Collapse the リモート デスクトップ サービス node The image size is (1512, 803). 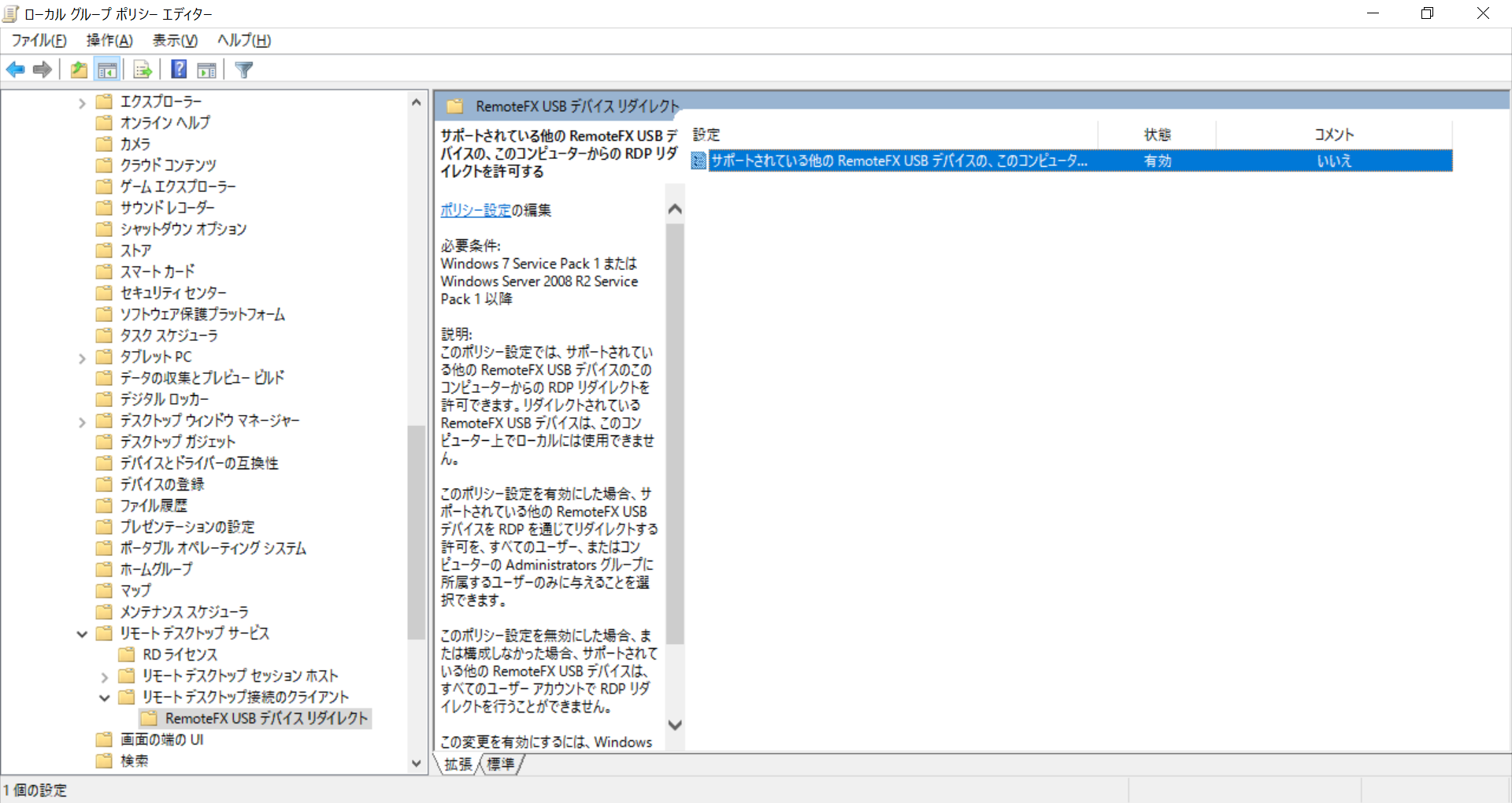tap(82, 634)
